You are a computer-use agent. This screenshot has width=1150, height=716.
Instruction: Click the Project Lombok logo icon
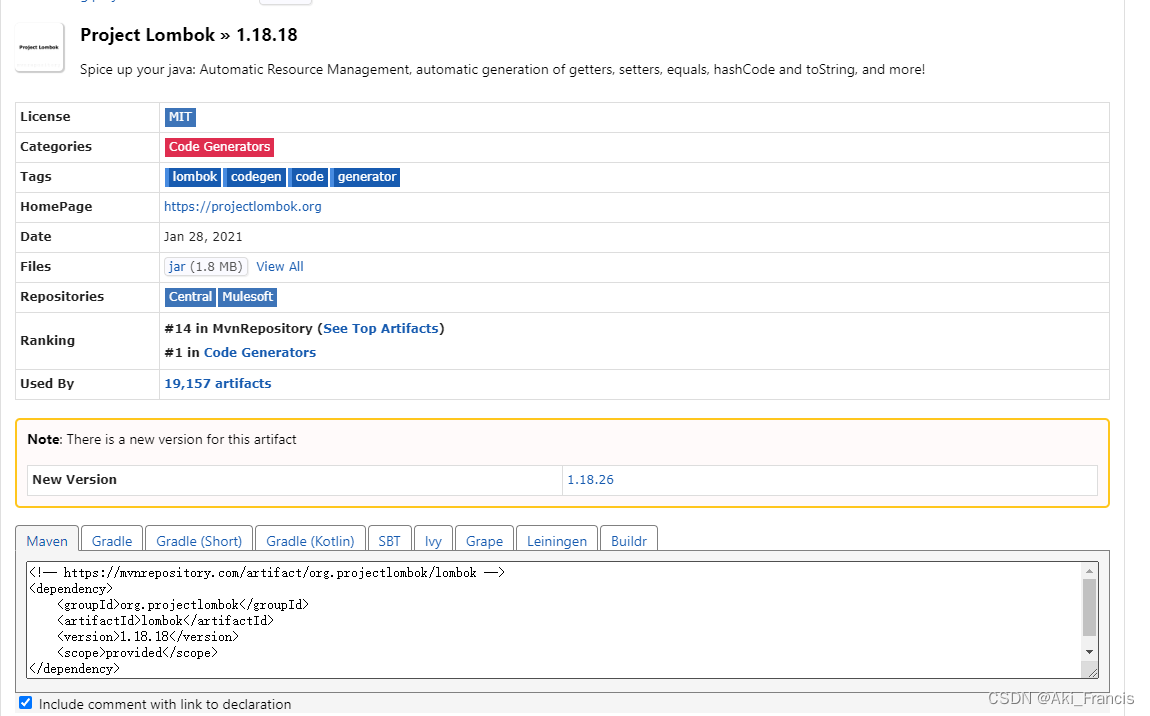point(38,47)
